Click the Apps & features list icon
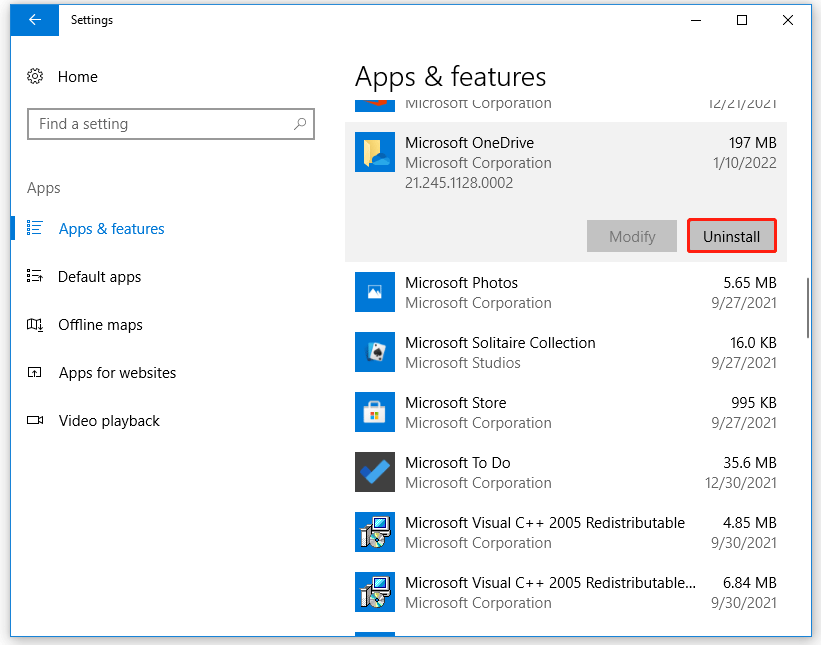The width and height of the screenshot is (821, 645). (x=35, y=228)
